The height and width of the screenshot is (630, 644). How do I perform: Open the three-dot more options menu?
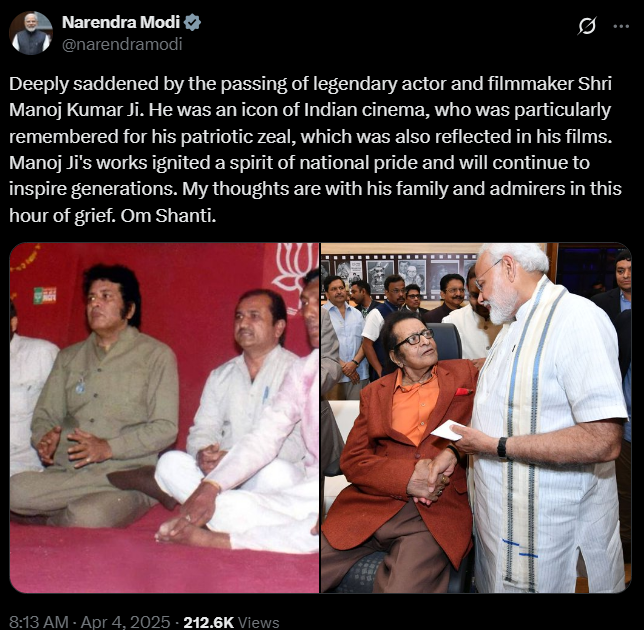(x=621, y=26)
